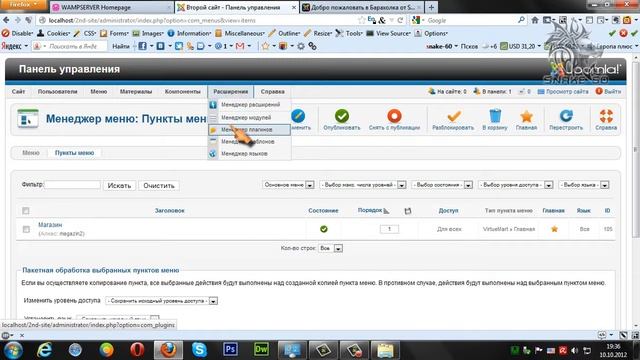Open the Пользователи top menu
The width and height of the screenshot is (640, 360).
[x=58, y=92]
